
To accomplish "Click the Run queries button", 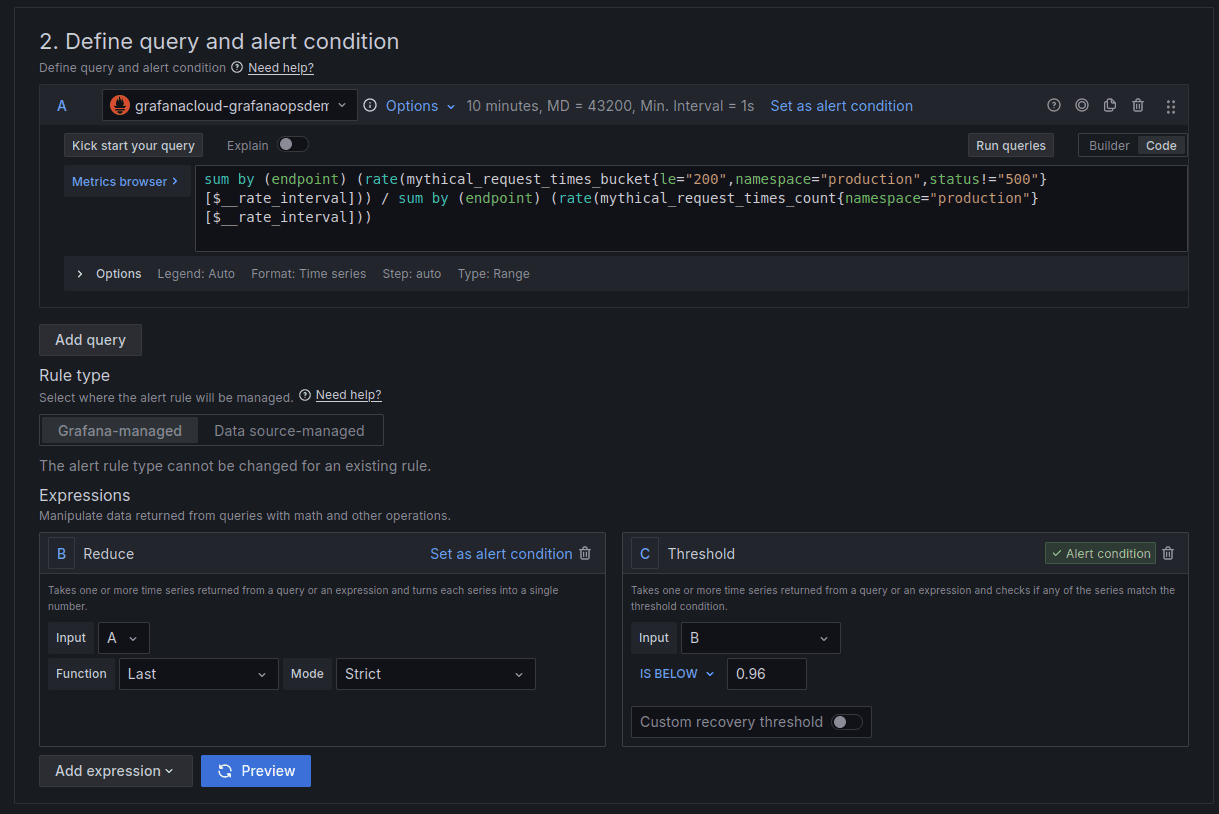I will (x=1010, y=144).
